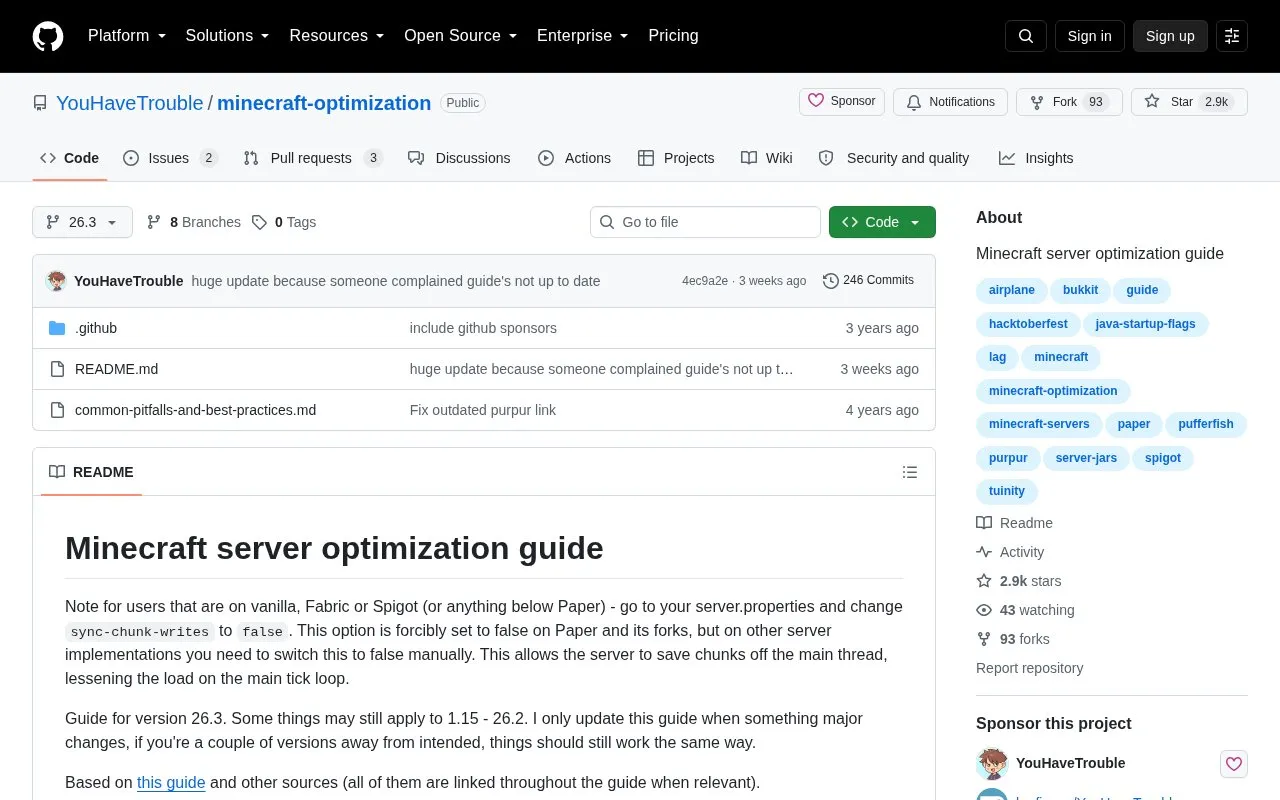Open the Activity link in About
This screenshot has width=1280, height=800.
[1010, 552]
